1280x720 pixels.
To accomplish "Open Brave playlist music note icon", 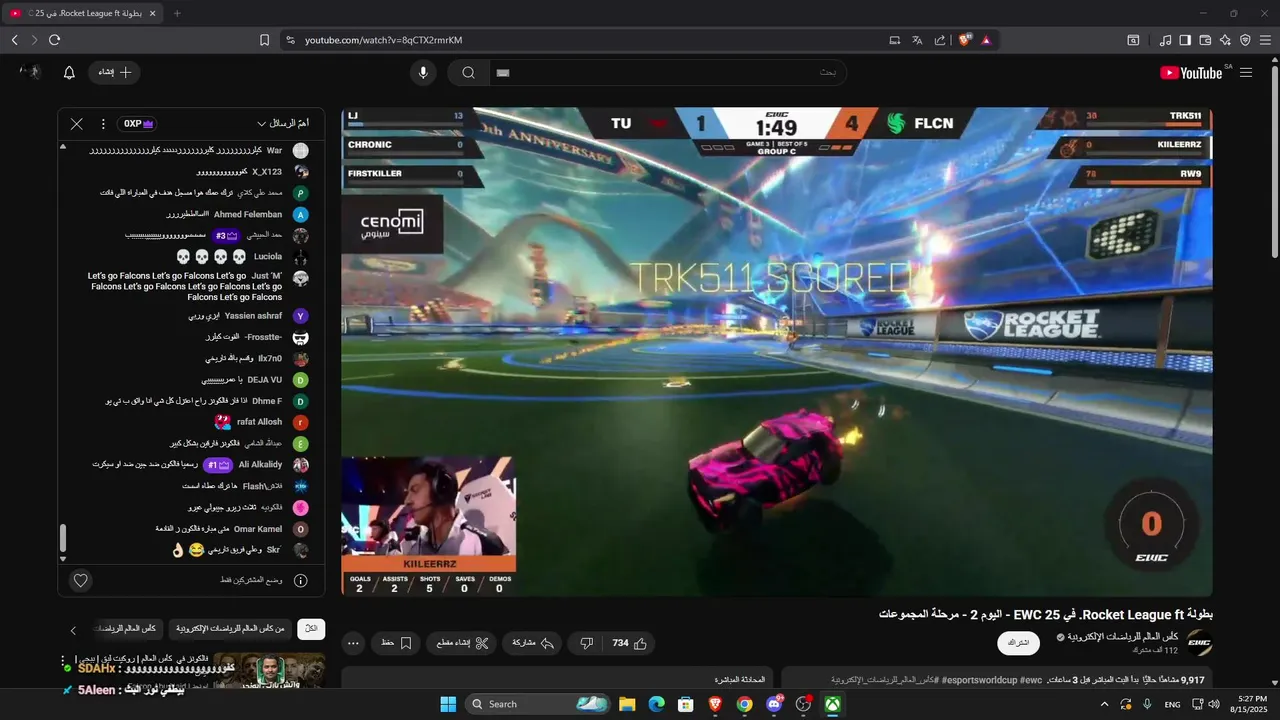I will (x=1165, y=40).
